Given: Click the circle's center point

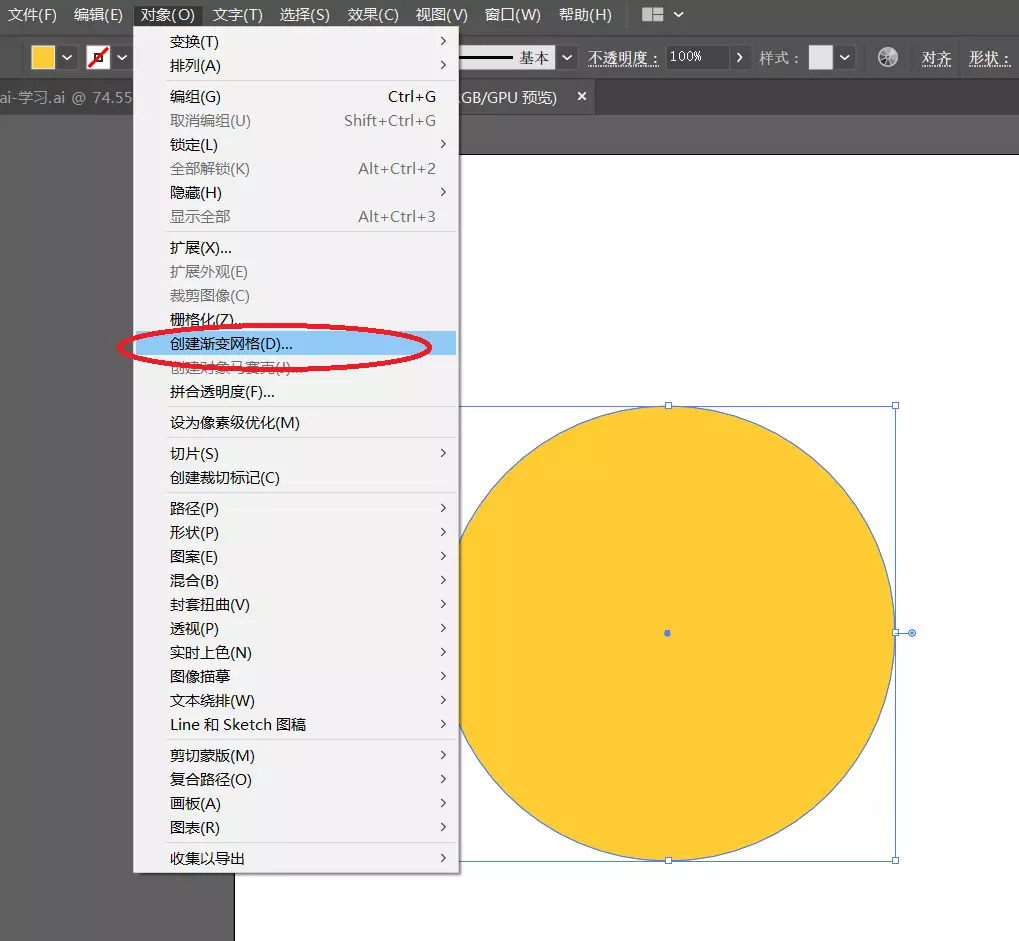Looking at the screenshot, I should (667, 633).
